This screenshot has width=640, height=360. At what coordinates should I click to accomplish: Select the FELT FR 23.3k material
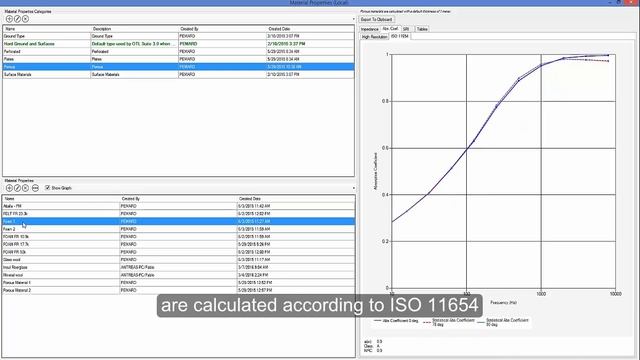click(x=178, y=213)
